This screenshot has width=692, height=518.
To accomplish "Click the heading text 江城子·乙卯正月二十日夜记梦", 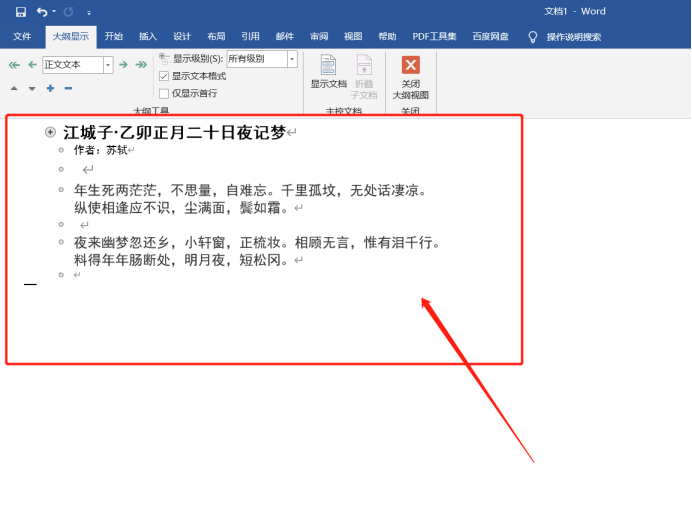I will click(174, 132).
